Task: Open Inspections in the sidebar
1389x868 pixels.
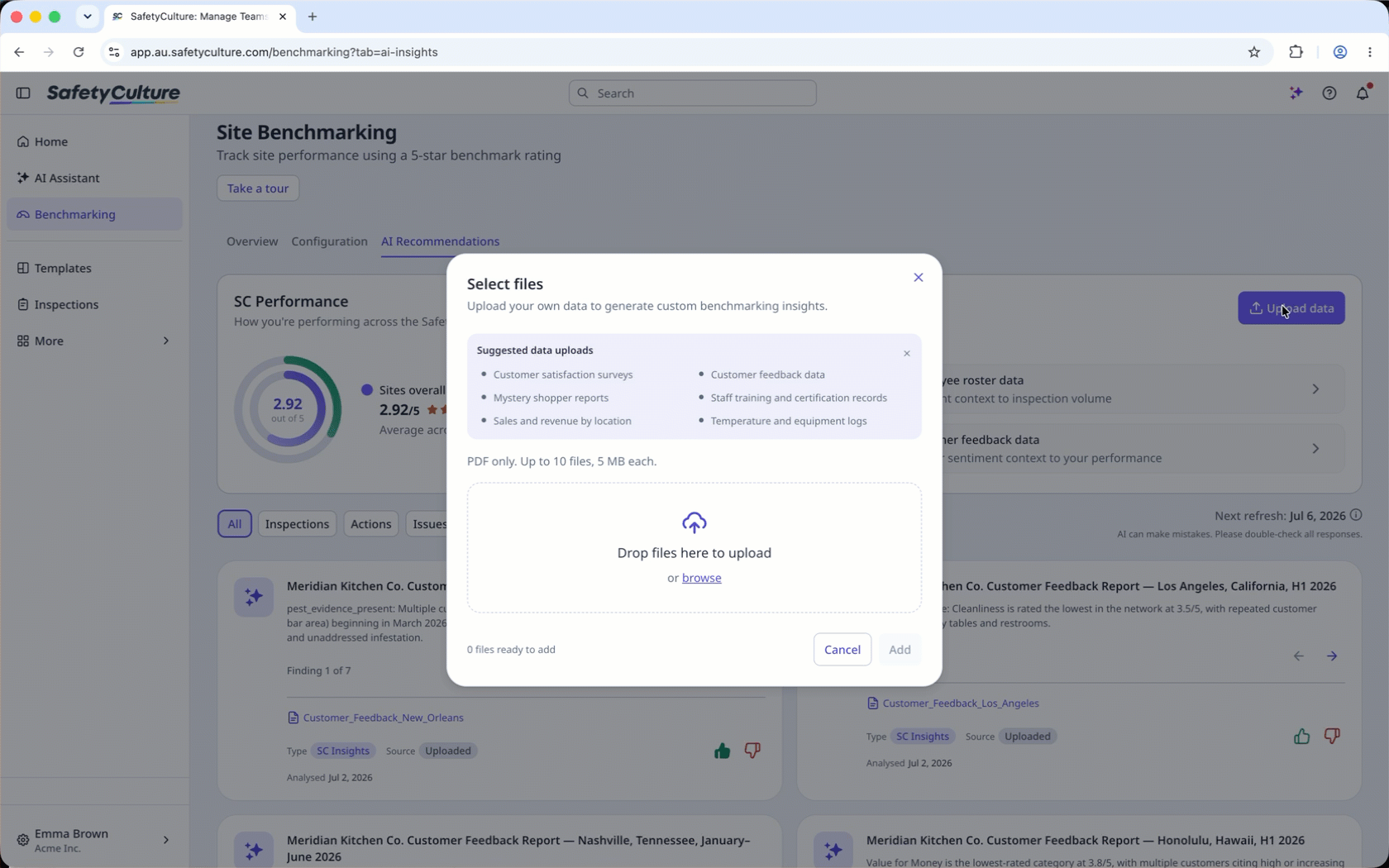Action: coord(94,305)
